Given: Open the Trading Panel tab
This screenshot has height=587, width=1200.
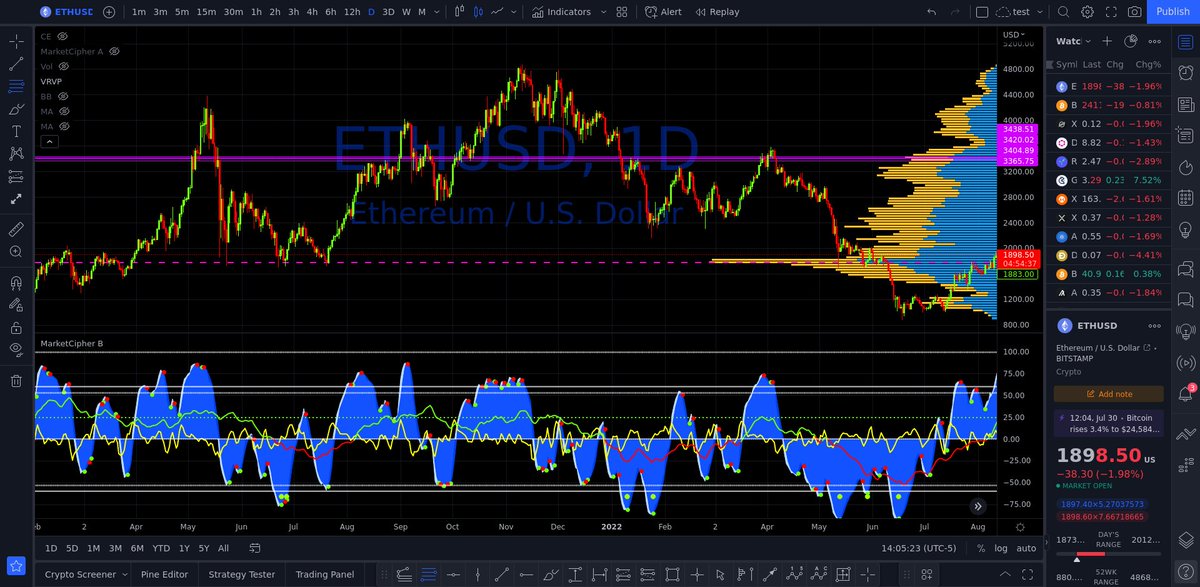Looking at the screenshot, I should pos(325,574).
